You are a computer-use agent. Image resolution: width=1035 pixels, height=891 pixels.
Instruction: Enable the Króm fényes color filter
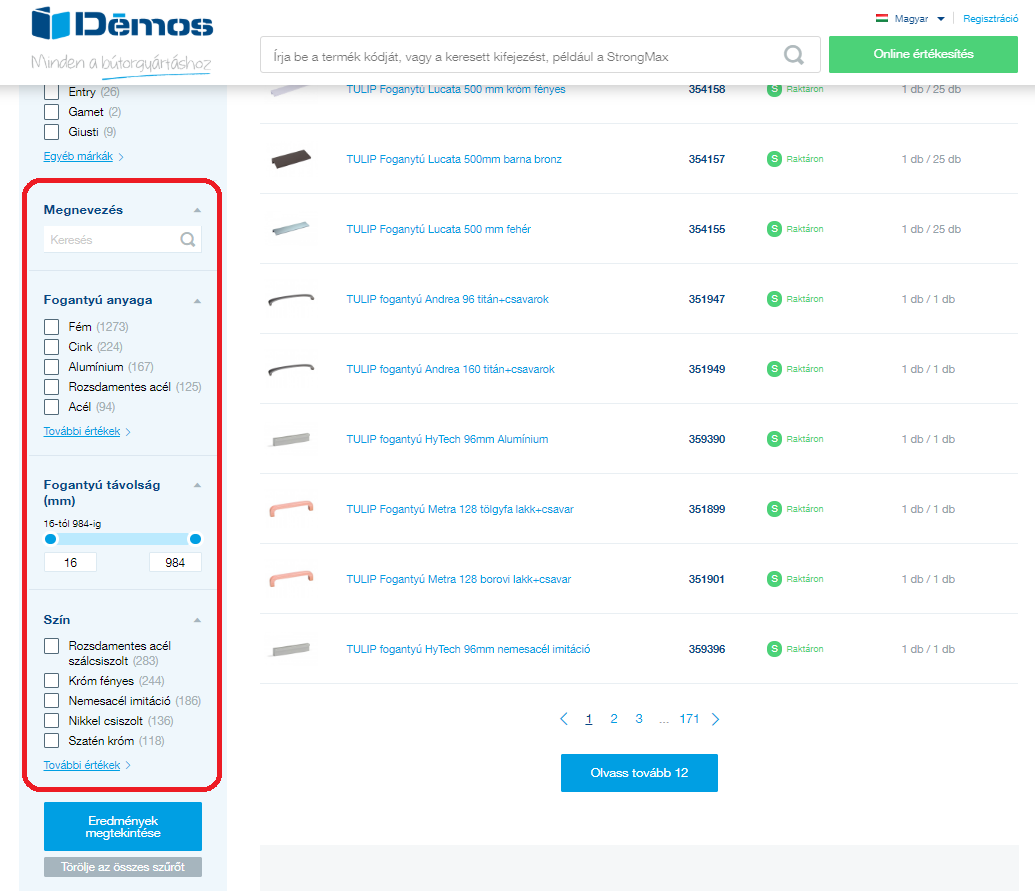[52, 681]
